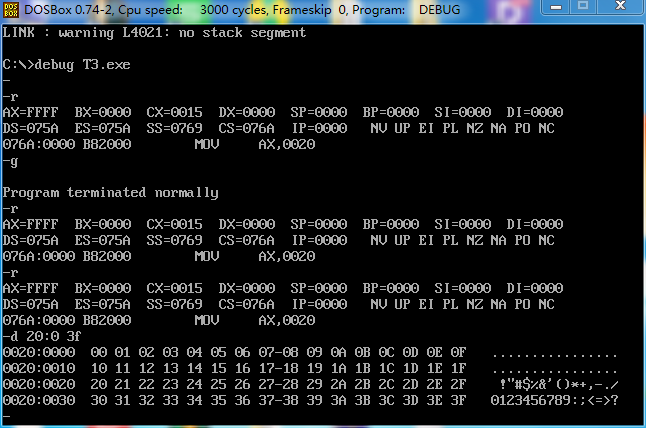Click the '-g' command line

(x=10, y=161)
